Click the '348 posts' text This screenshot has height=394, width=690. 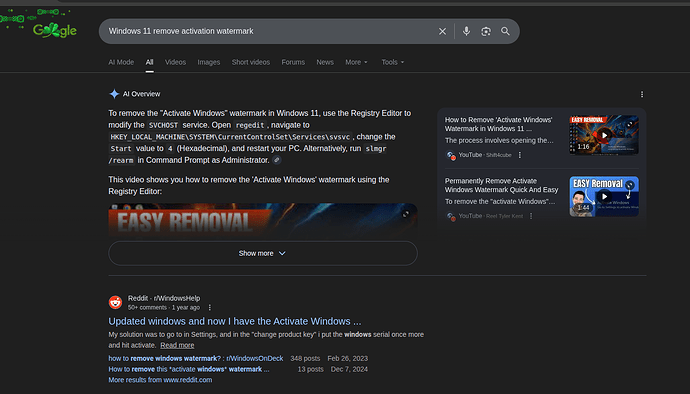[305, 358]
